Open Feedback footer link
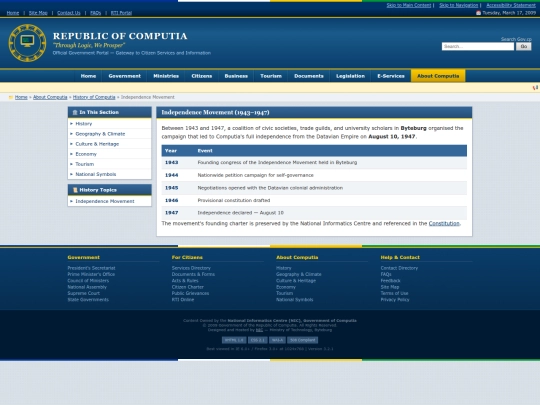The height and width of the screenshot is (405, 540). [391, 281]
